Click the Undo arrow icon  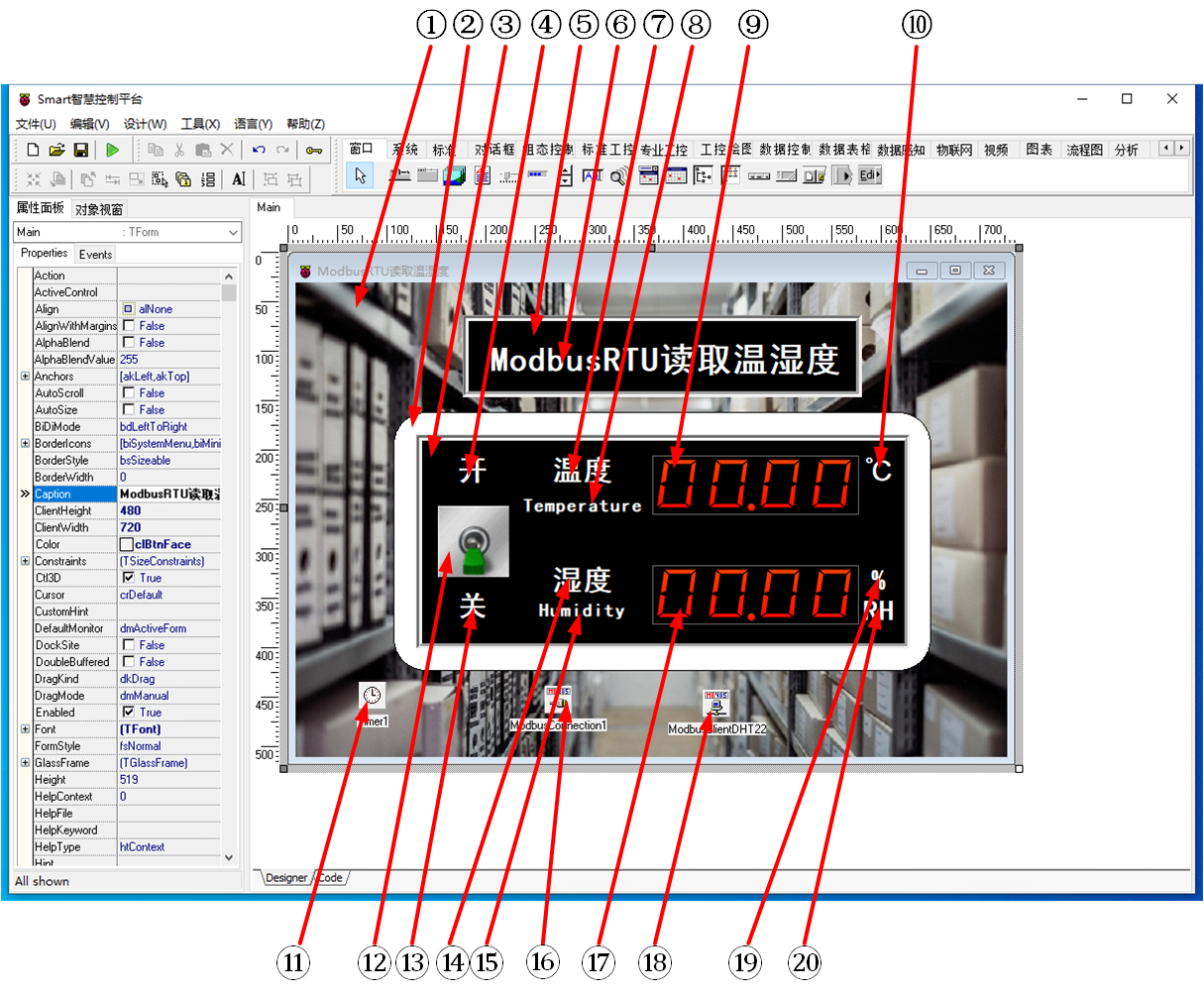pyautogui.click(x=259, y=150)
